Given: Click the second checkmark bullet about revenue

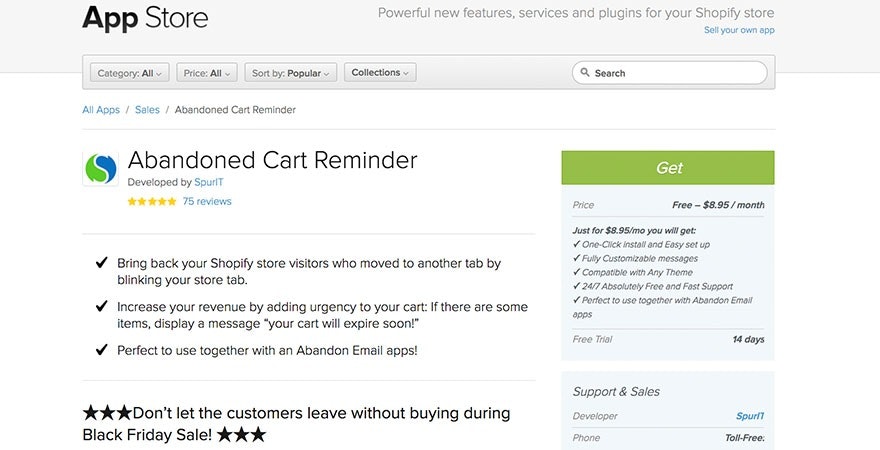Looking at the screenshot, I should coord(101,307).
